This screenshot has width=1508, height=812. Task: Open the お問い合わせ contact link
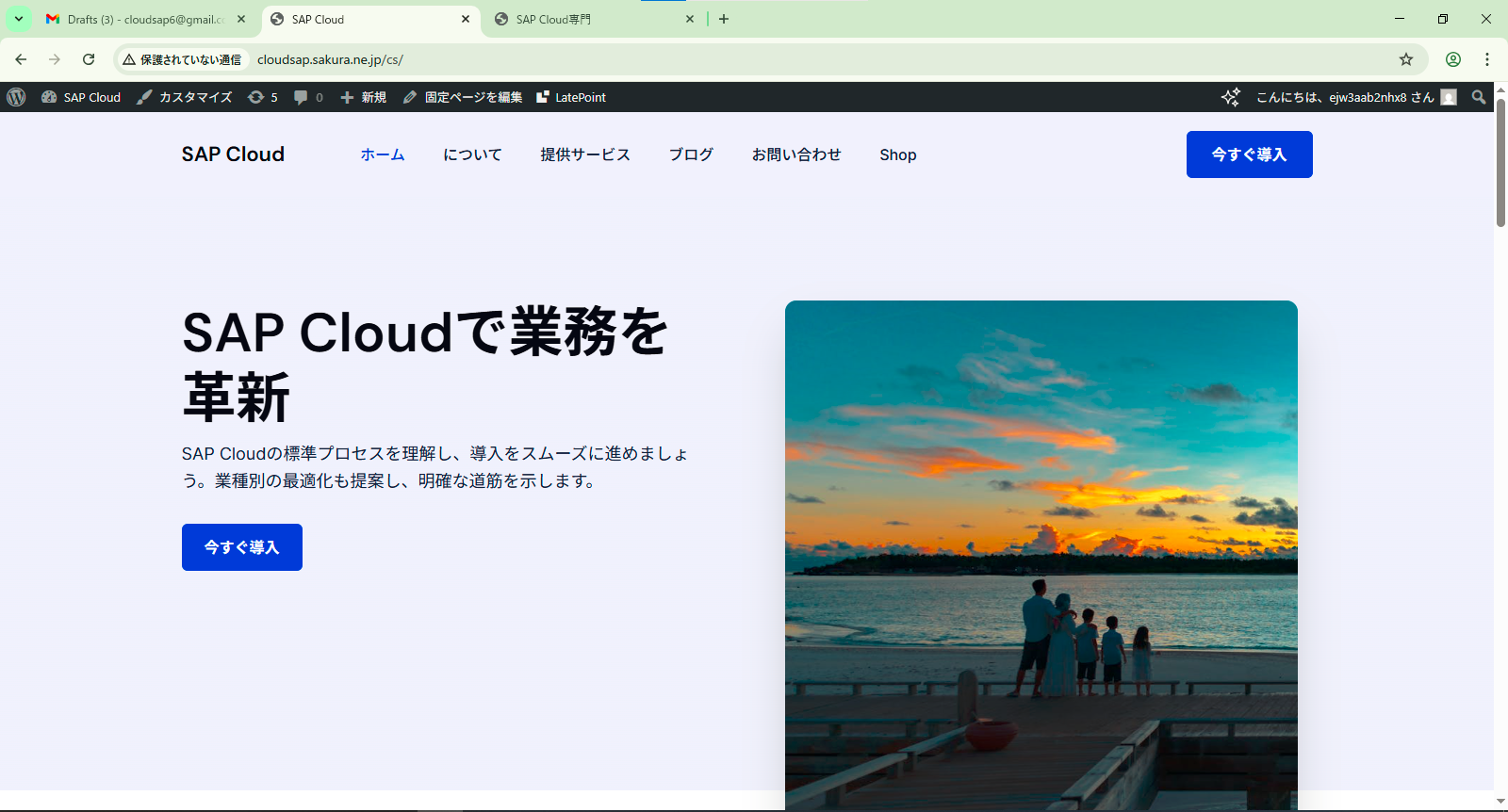click(x=796, y=154)
